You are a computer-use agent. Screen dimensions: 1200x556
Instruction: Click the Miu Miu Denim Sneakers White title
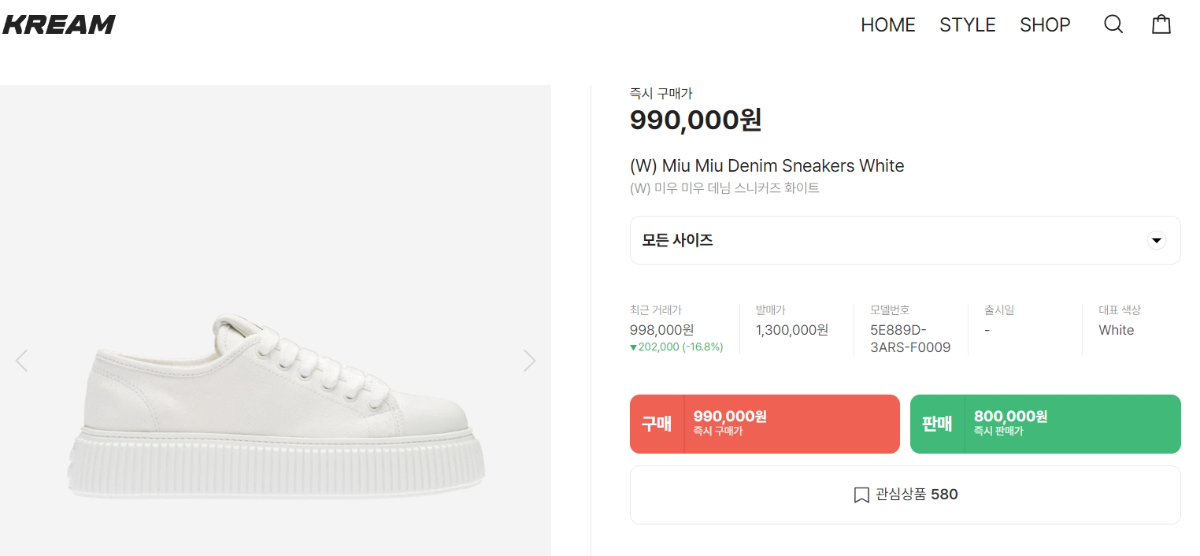(x=766, y=166)
